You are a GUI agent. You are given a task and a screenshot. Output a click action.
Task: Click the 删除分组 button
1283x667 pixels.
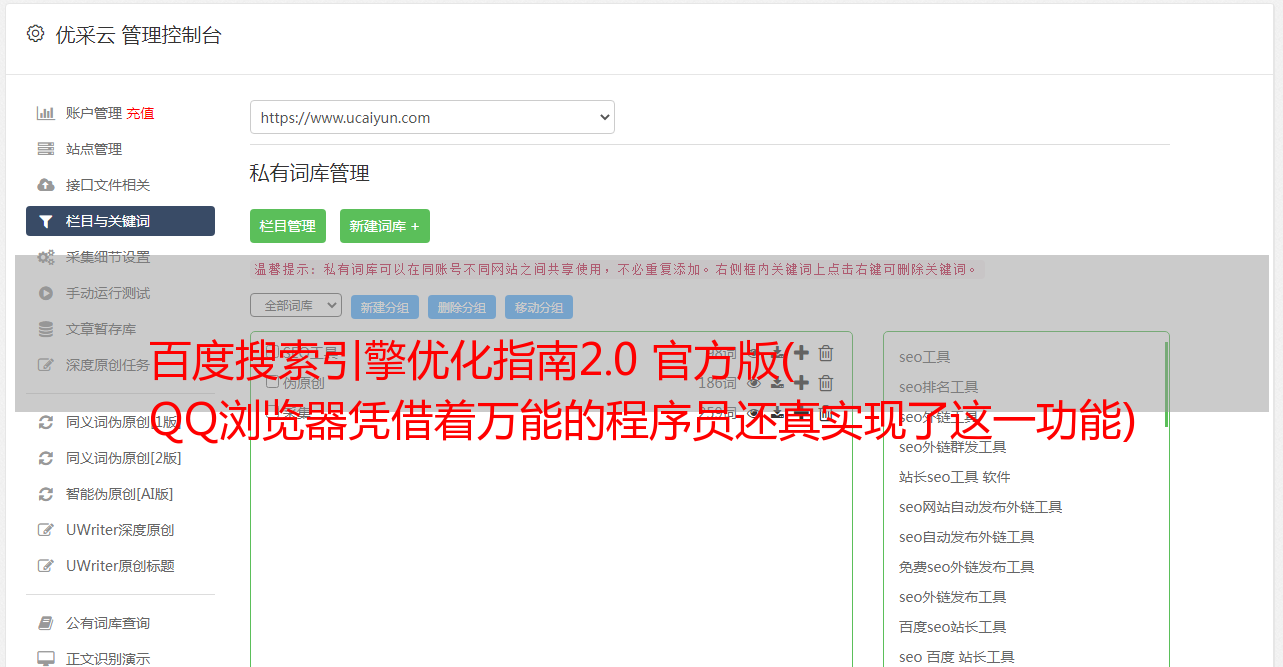click(462, 307)
